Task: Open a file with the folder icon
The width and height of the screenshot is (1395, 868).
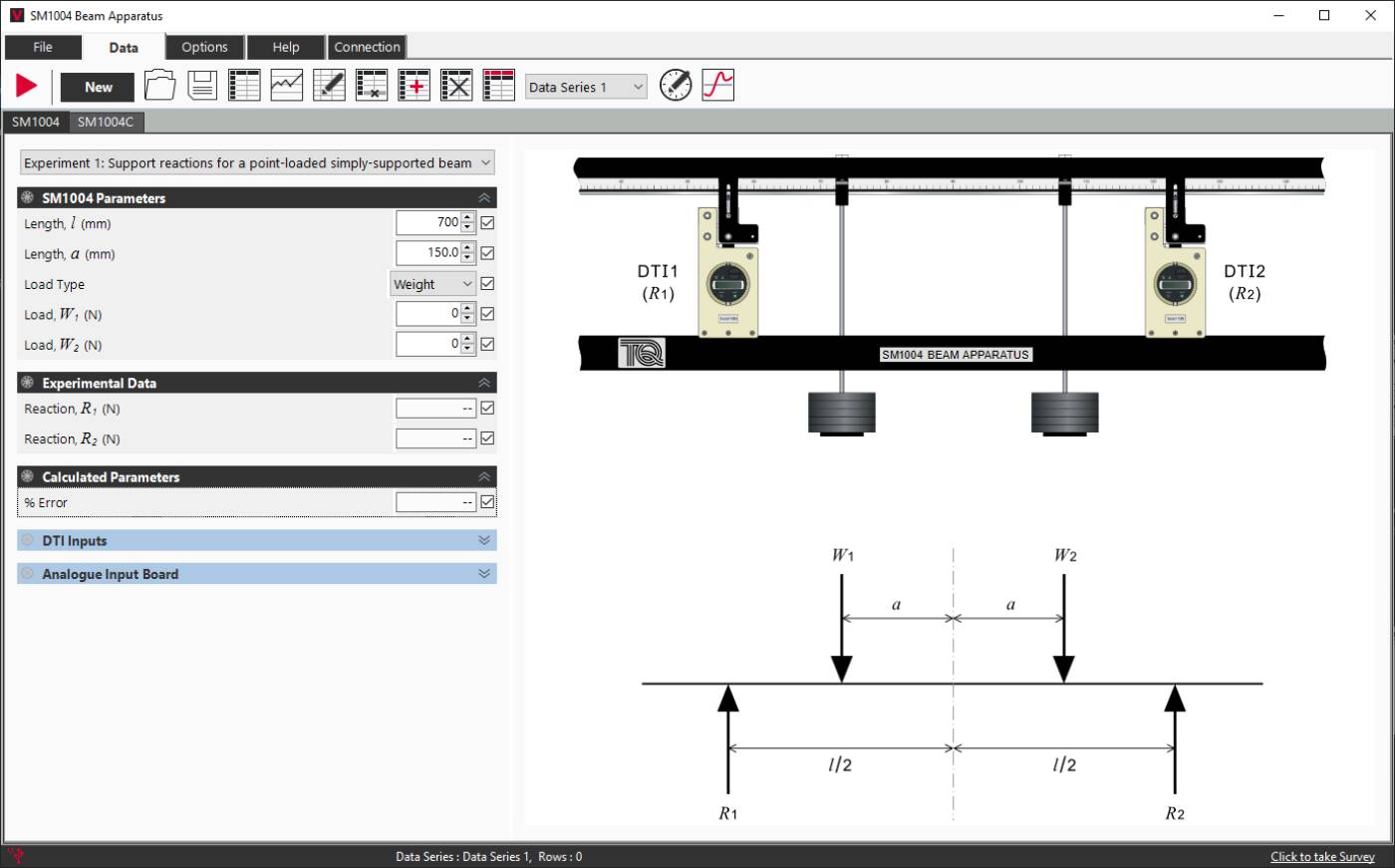Action: 159,87
